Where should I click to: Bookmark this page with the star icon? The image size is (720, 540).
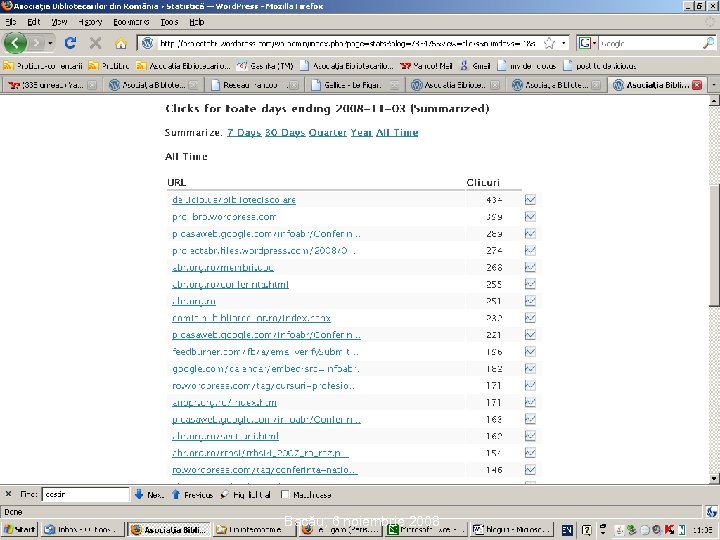549,44
